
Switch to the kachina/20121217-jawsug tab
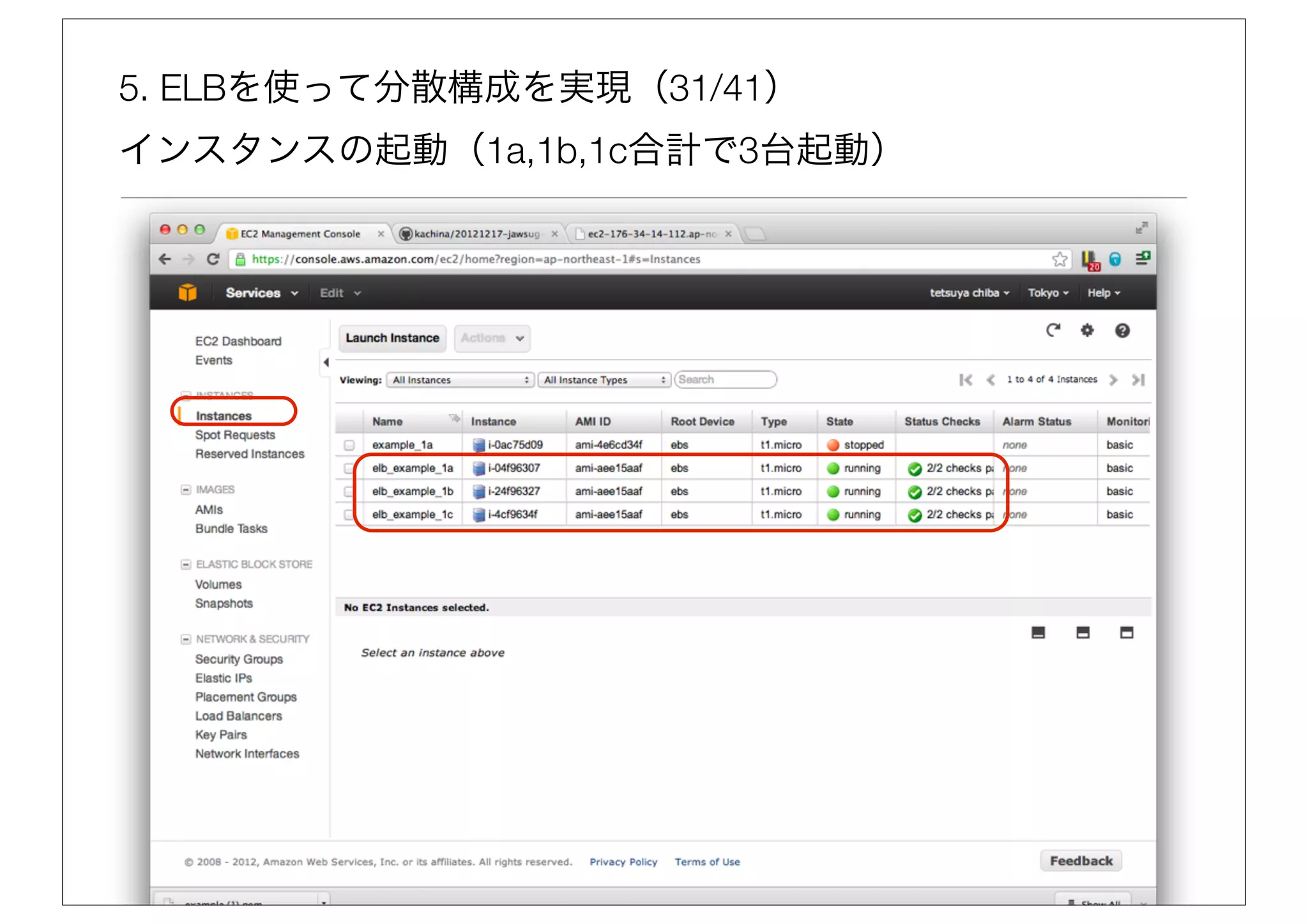(476, 234)
